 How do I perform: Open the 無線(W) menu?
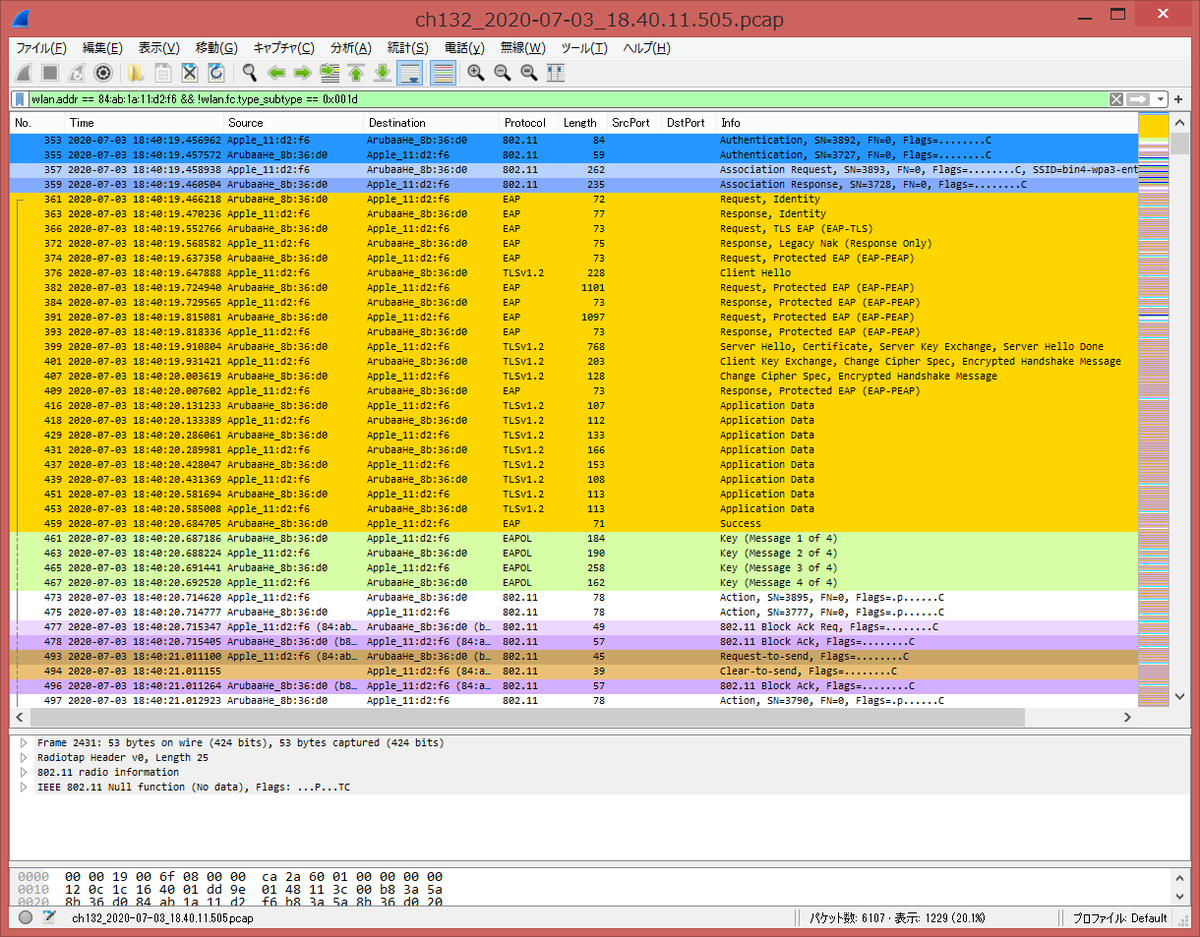(x=523, y=48)
